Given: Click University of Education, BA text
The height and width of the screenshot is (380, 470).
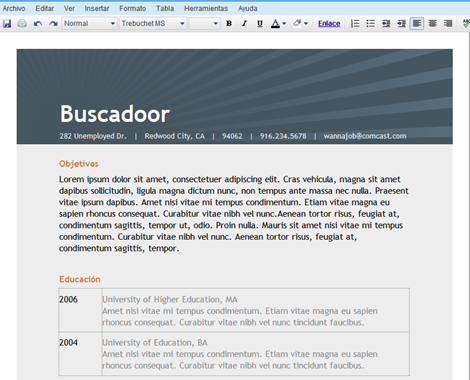Looking at the screenshot, I should point(155,343).
